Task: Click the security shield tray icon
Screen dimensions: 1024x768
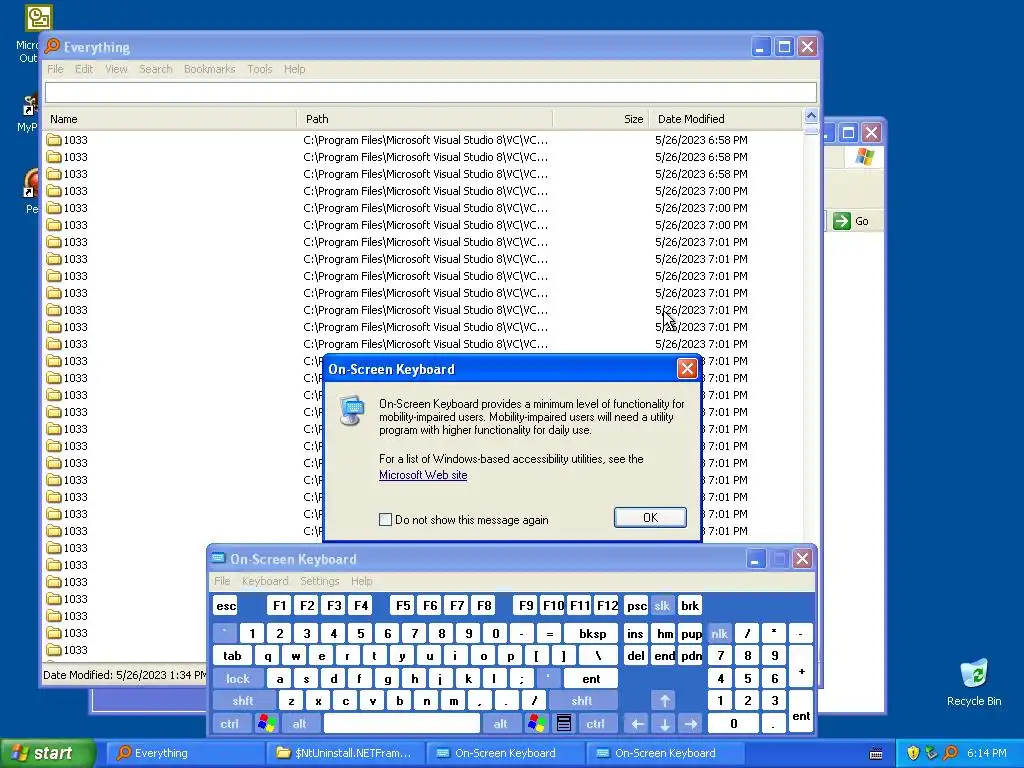Action: tap(912, 753)
